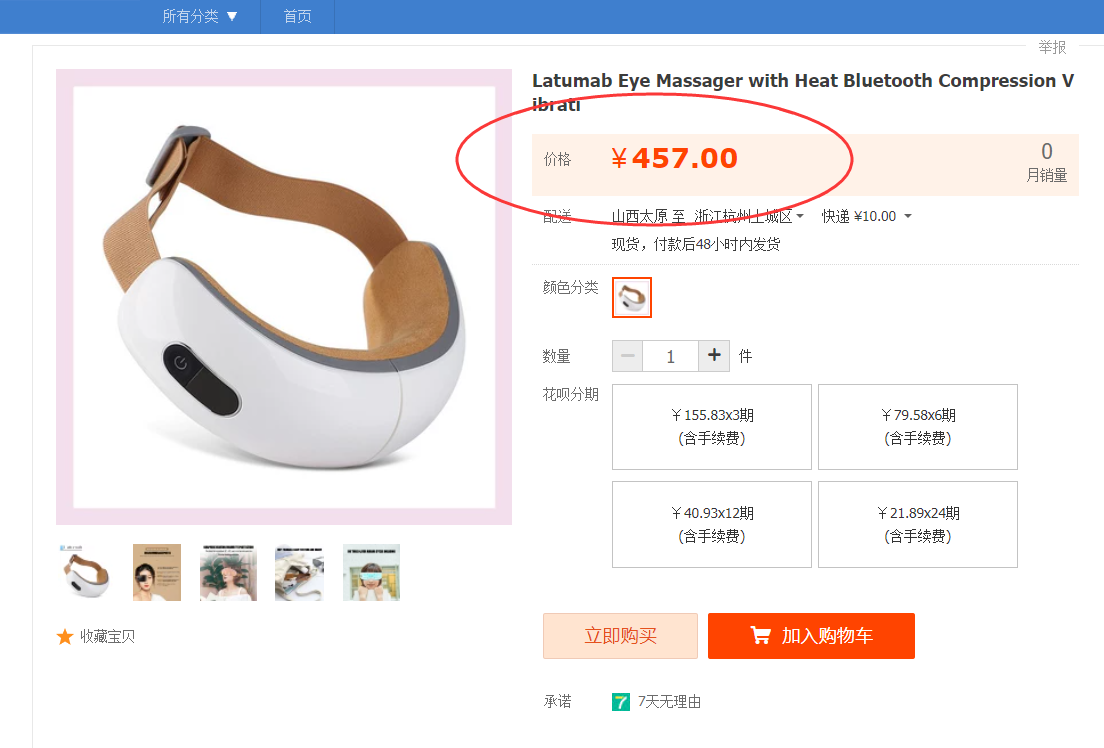Viewport: 1104px width, 748px height.
Task: Select the product color swatch under 颜色分类
Action: [x=632, y=297]
